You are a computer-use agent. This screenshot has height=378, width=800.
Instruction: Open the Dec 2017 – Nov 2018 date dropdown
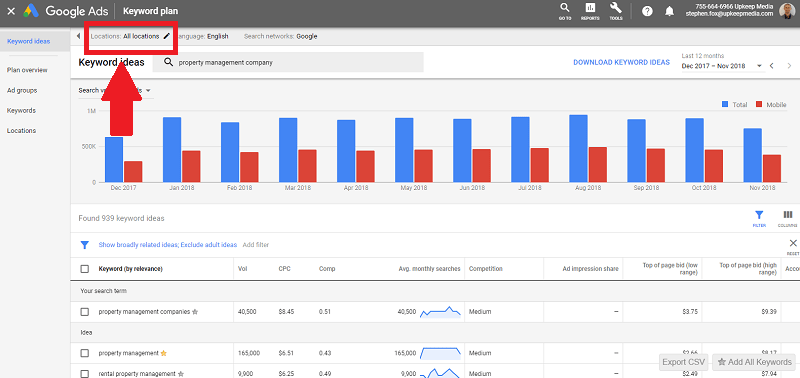722,66
